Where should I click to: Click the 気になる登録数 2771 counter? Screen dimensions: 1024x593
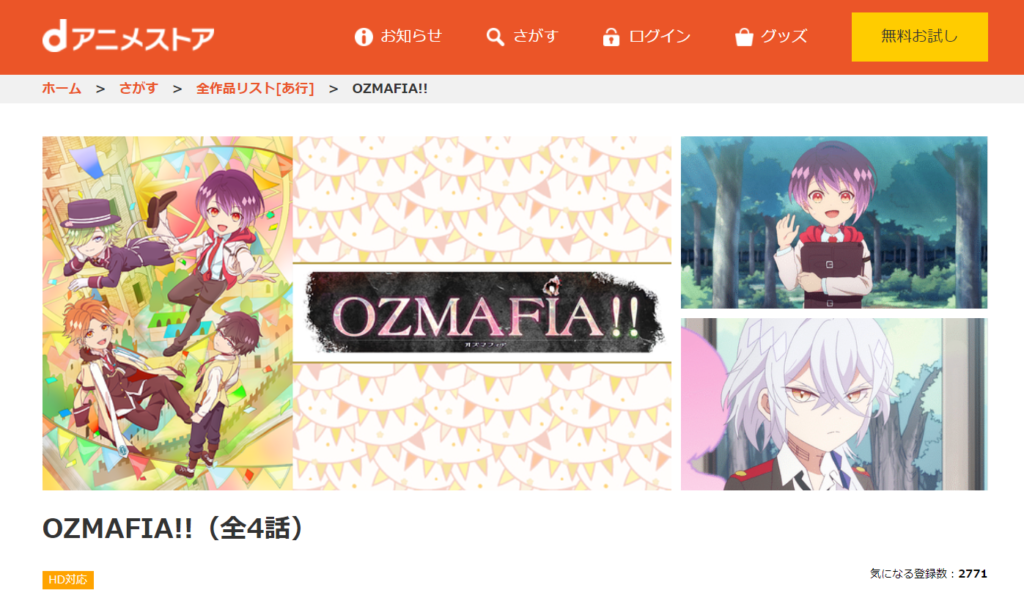[x=928, y=573]
